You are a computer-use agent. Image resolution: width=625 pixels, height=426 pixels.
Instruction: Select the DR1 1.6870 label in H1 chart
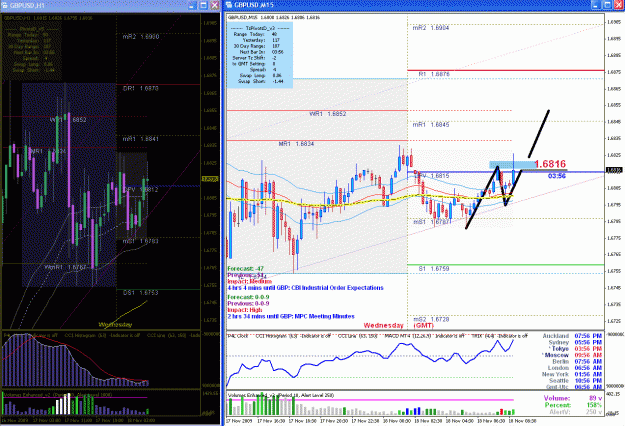point(140,88)
